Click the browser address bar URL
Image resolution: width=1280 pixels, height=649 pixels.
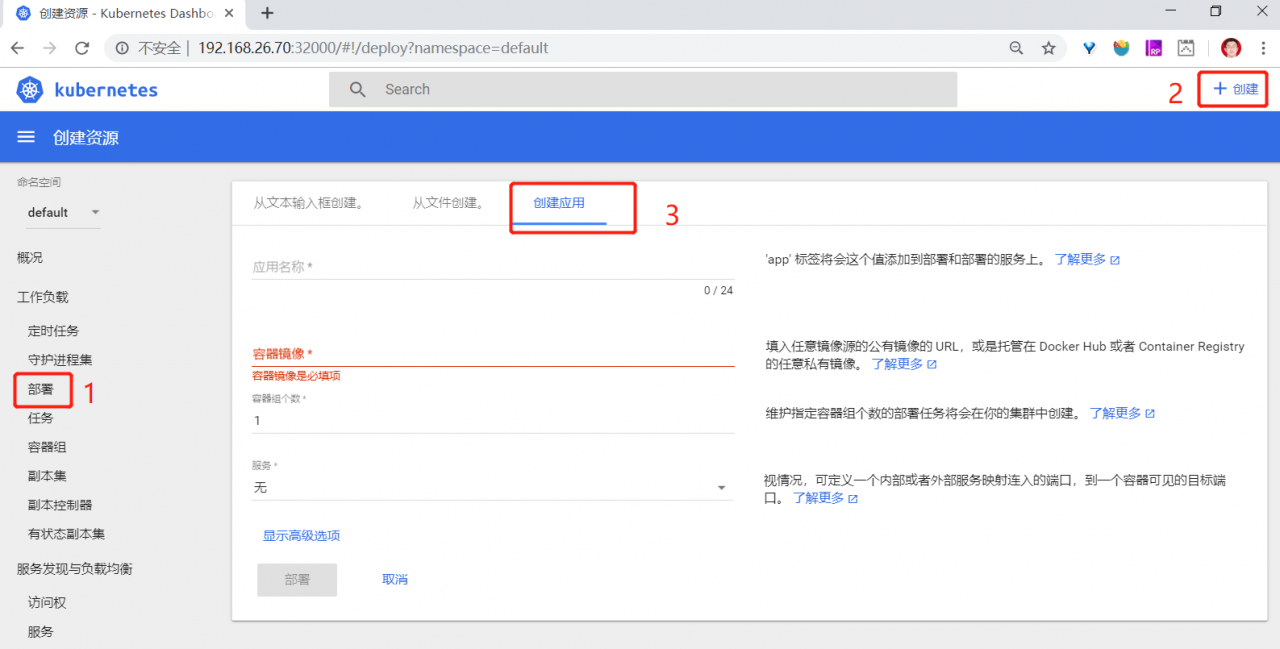373,48
